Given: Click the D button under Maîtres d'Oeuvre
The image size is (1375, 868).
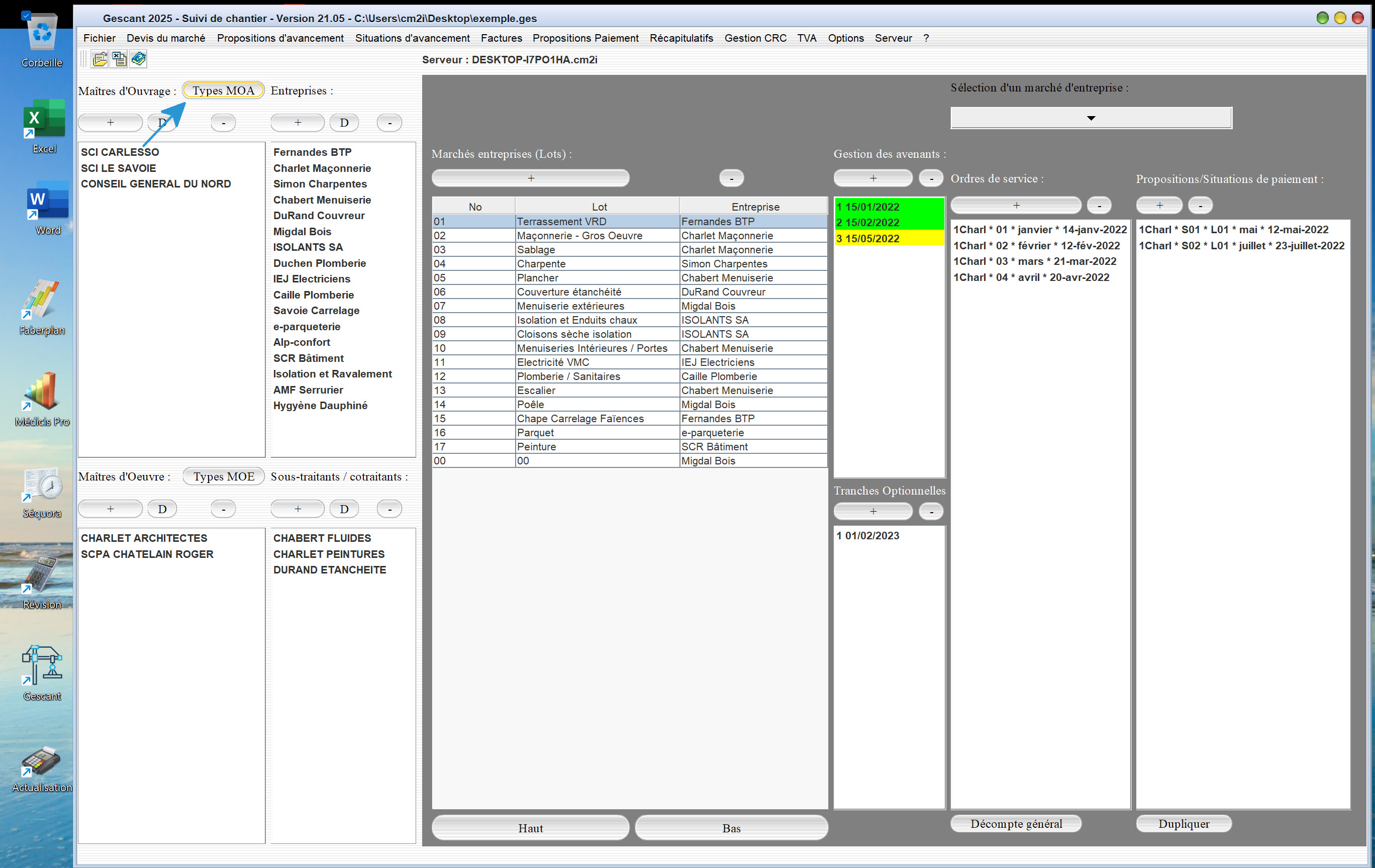Looking at the screenshot, I should pos(162,508).
